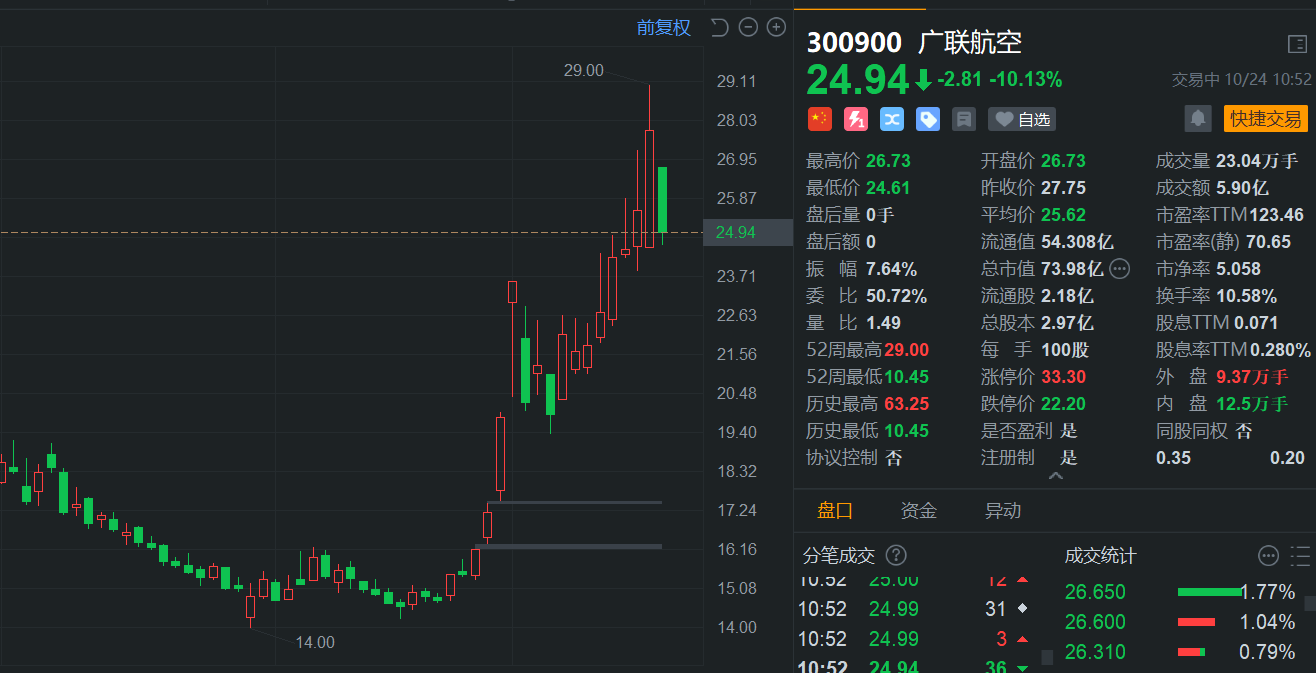1316x673 pixels.
Task: Click the blue price tag icon
Action: point(928,119)
